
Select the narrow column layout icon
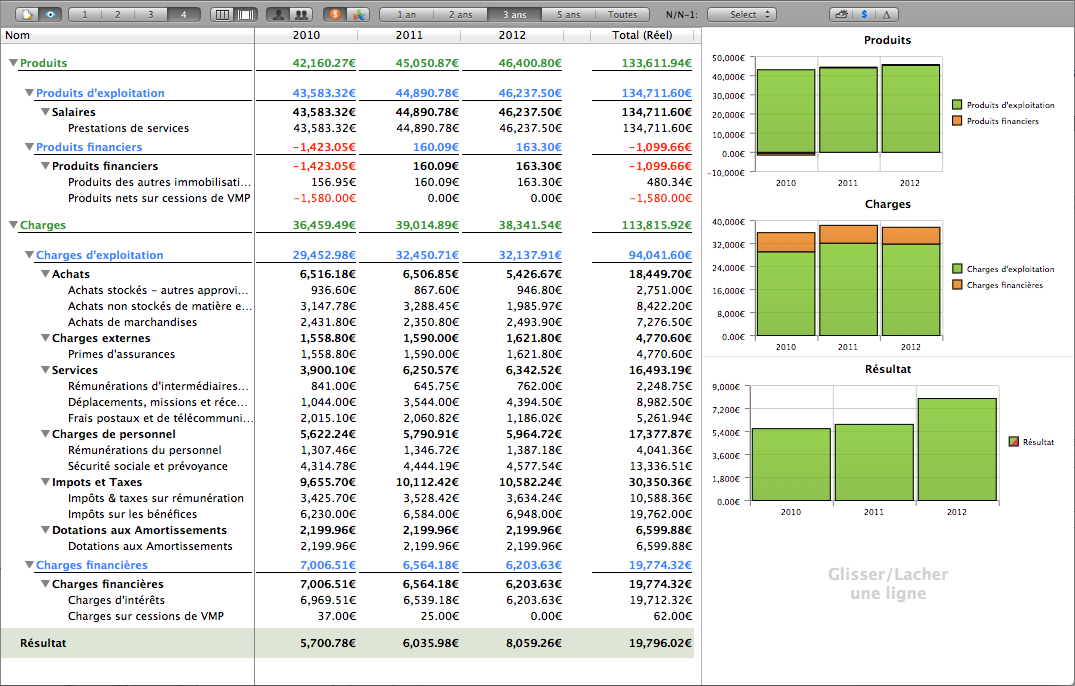(223, 15)
